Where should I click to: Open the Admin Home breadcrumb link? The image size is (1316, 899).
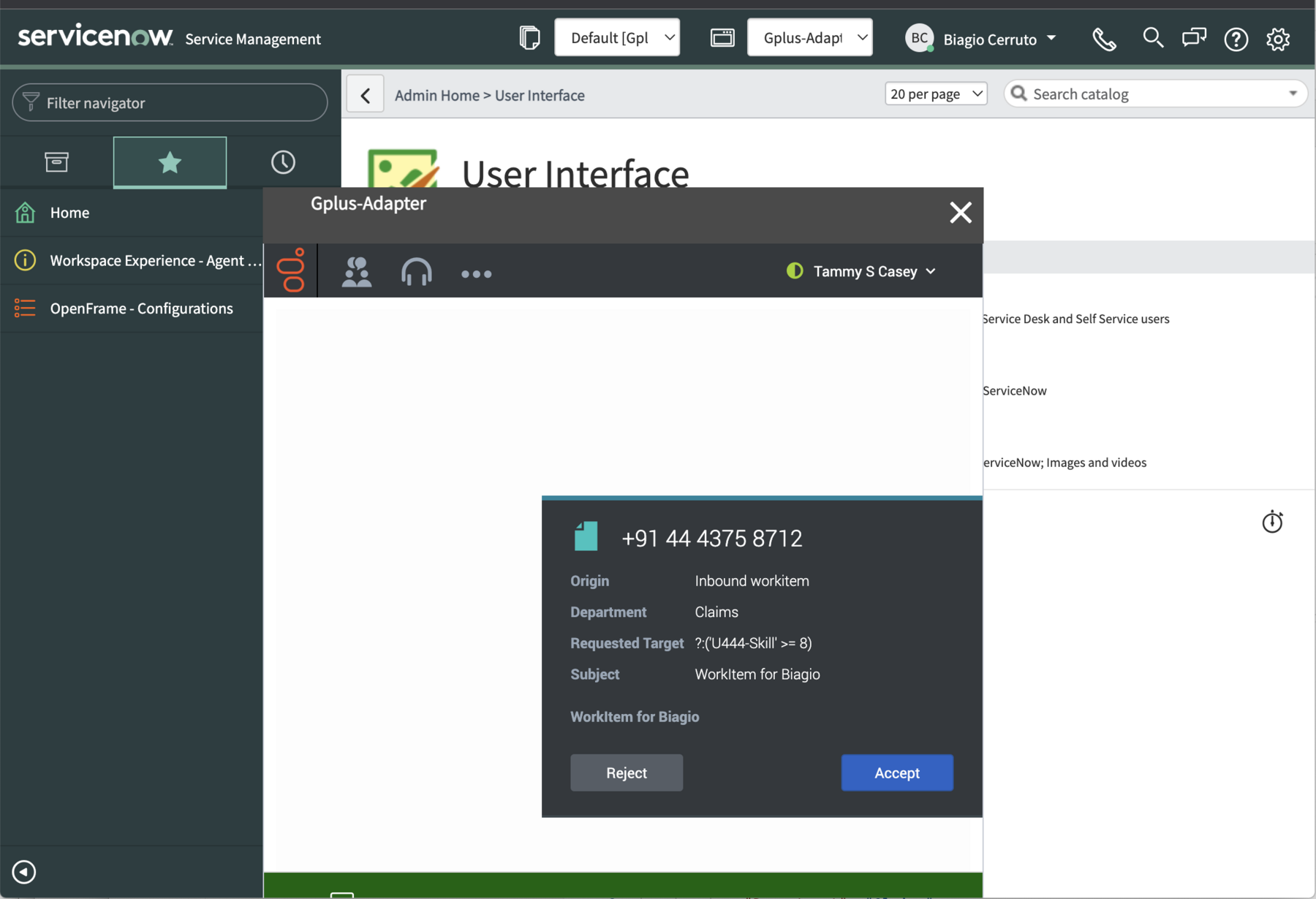click(x=437, y=95)
